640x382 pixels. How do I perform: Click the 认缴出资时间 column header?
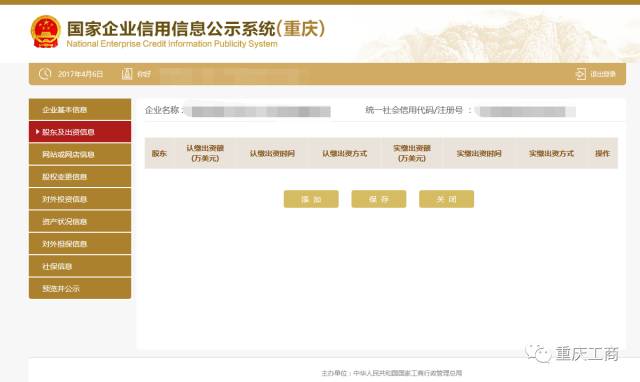tap(272, 153)
